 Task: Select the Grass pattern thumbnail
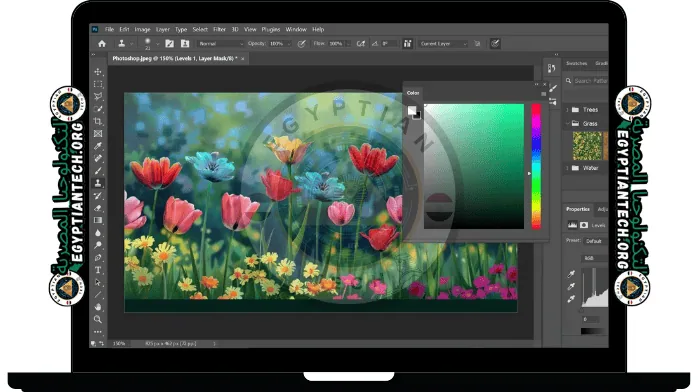coord(587,145)
